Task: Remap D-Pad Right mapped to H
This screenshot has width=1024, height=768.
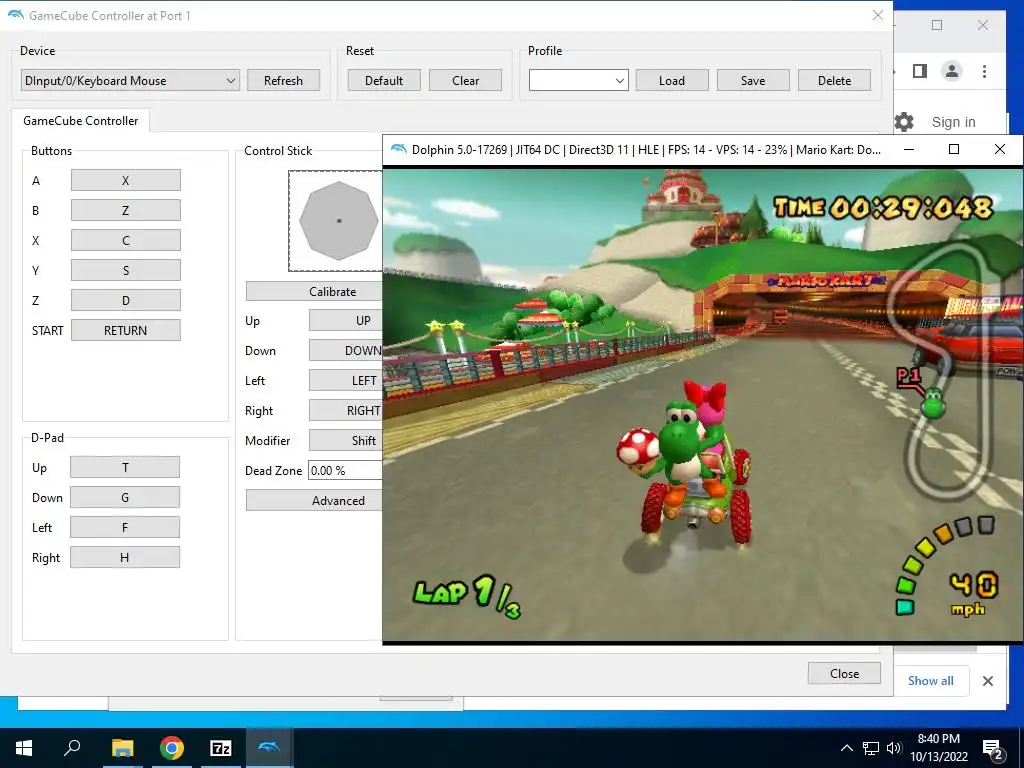Action: coord(125,558)
